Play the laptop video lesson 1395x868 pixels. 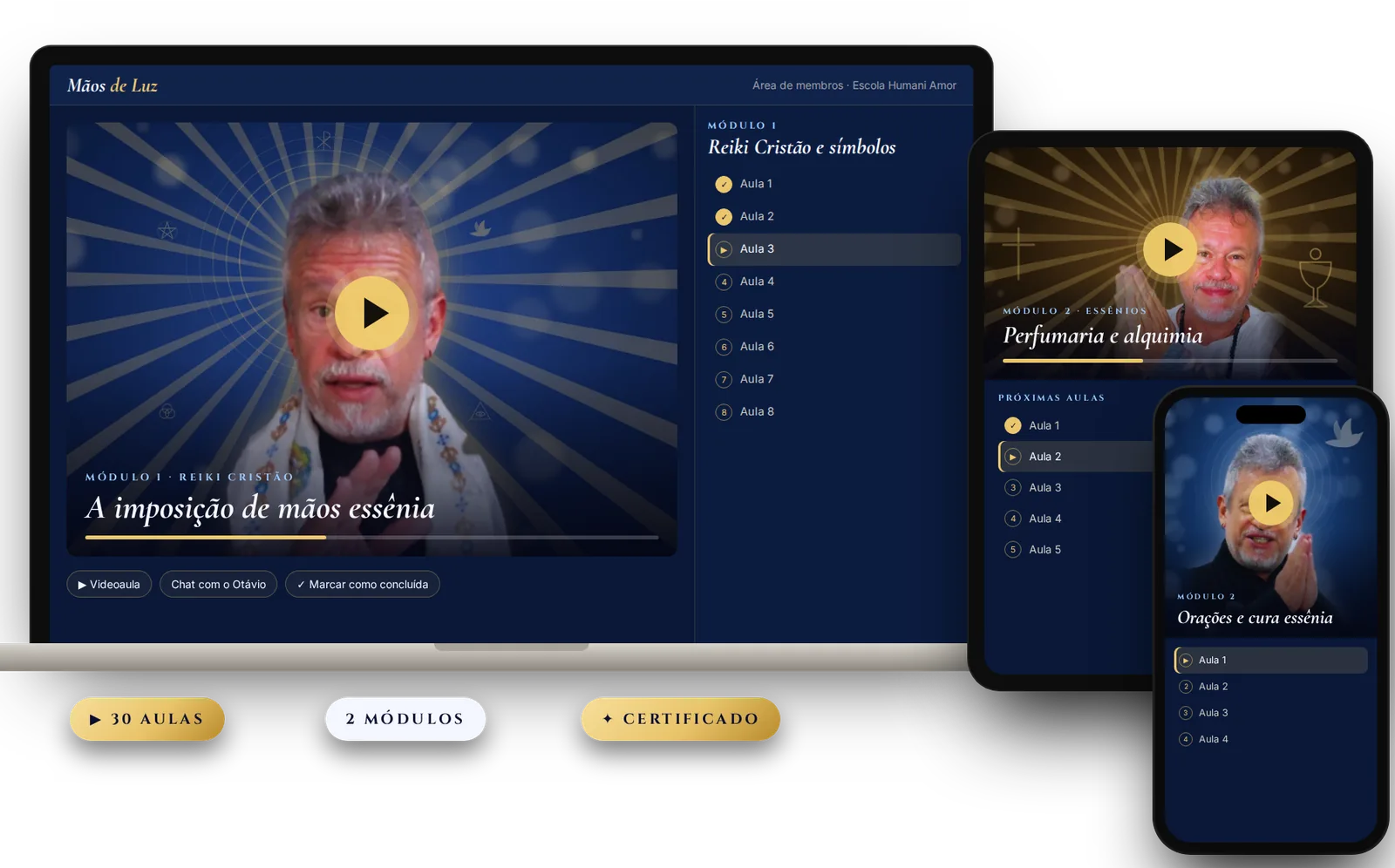click(372, 314)
